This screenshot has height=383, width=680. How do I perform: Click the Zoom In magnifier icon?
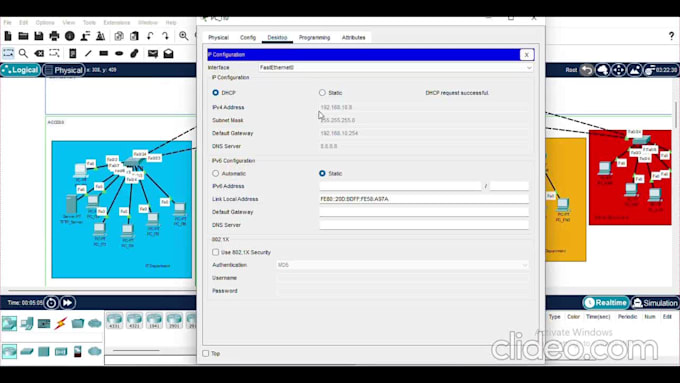click(x=183, y=36)
